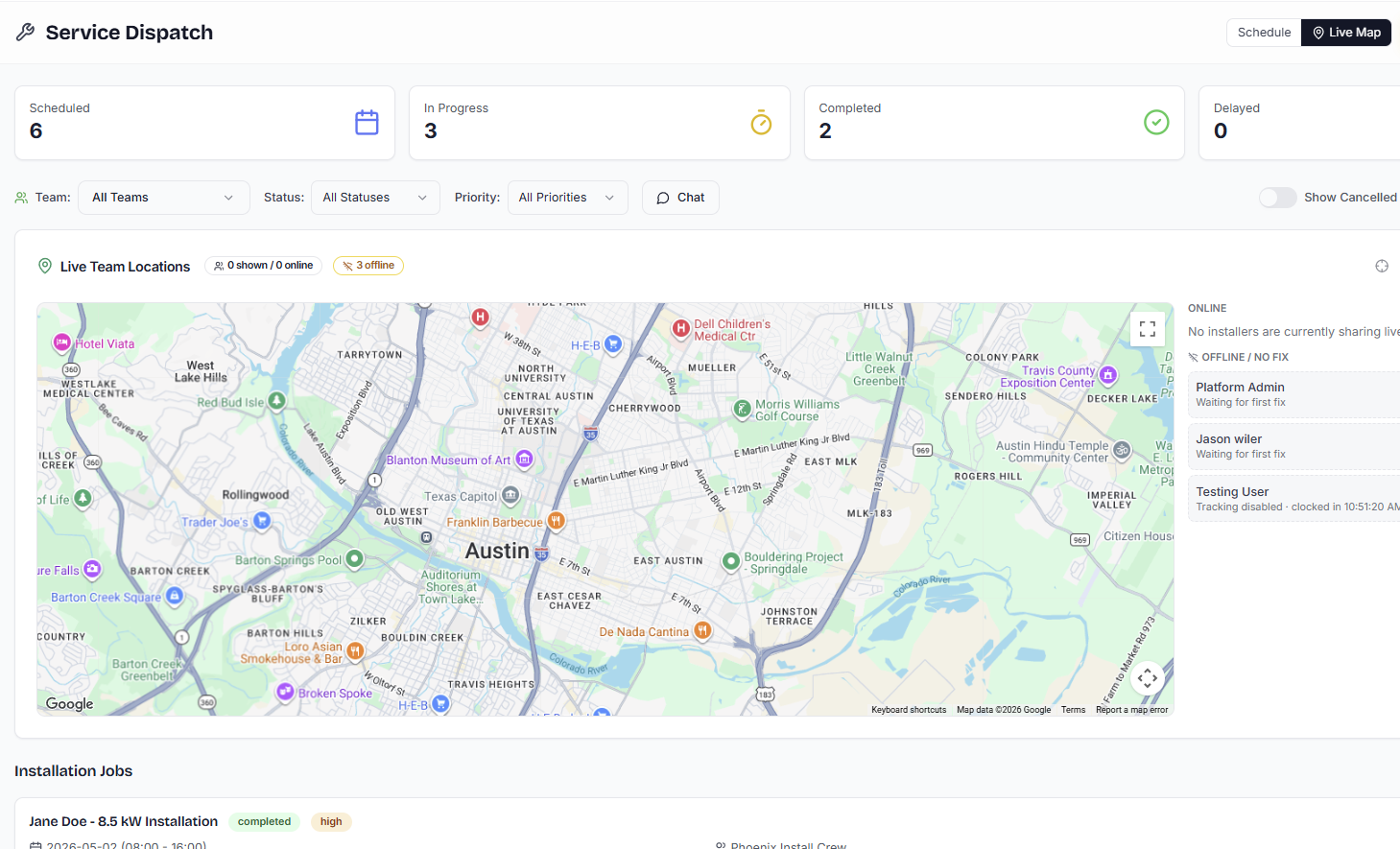Click the high priority badge
This screenshot has width=1400, height=849.
pos(331,822)
